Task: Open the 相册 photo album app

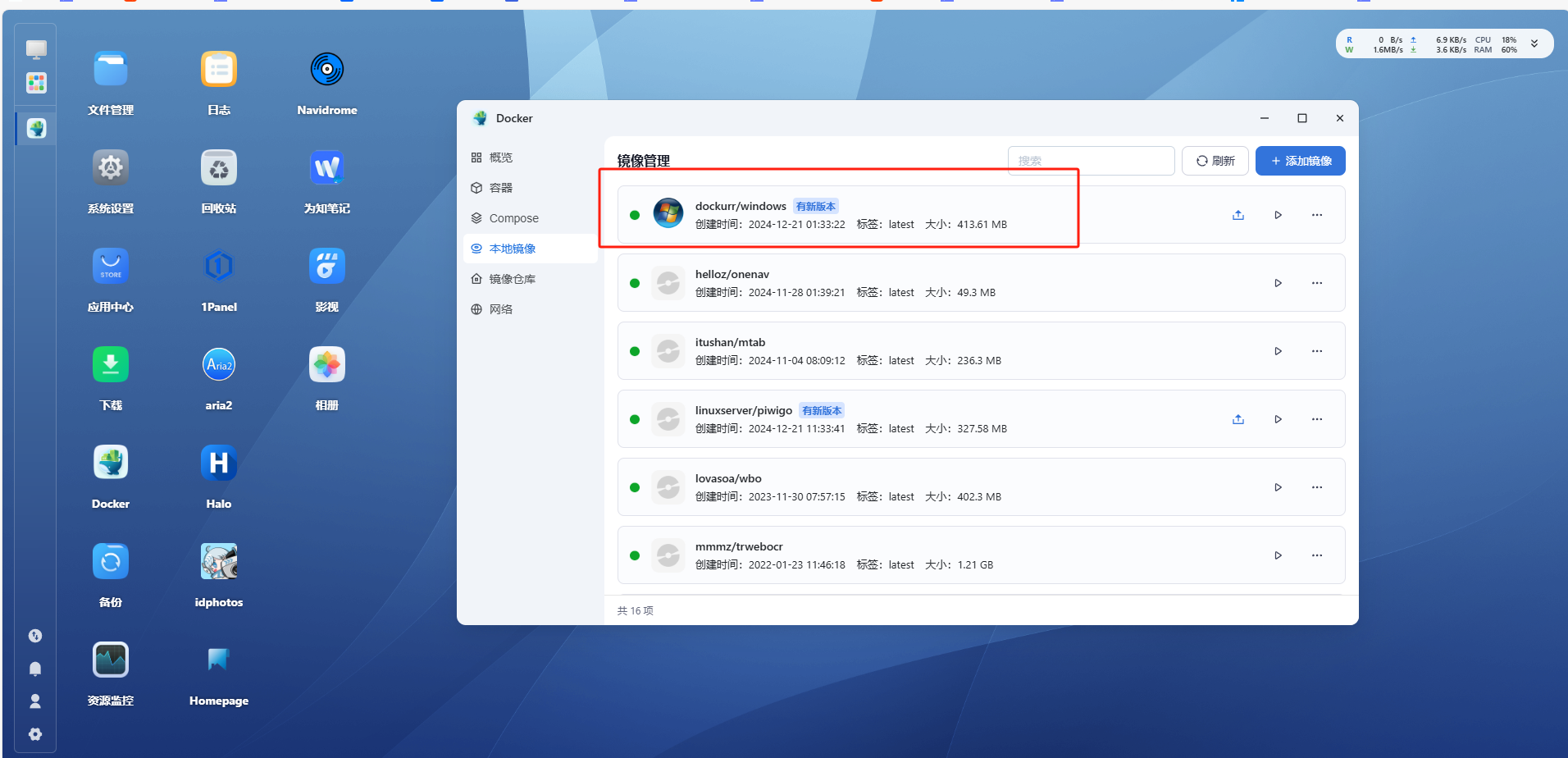Action: [327, 364]
